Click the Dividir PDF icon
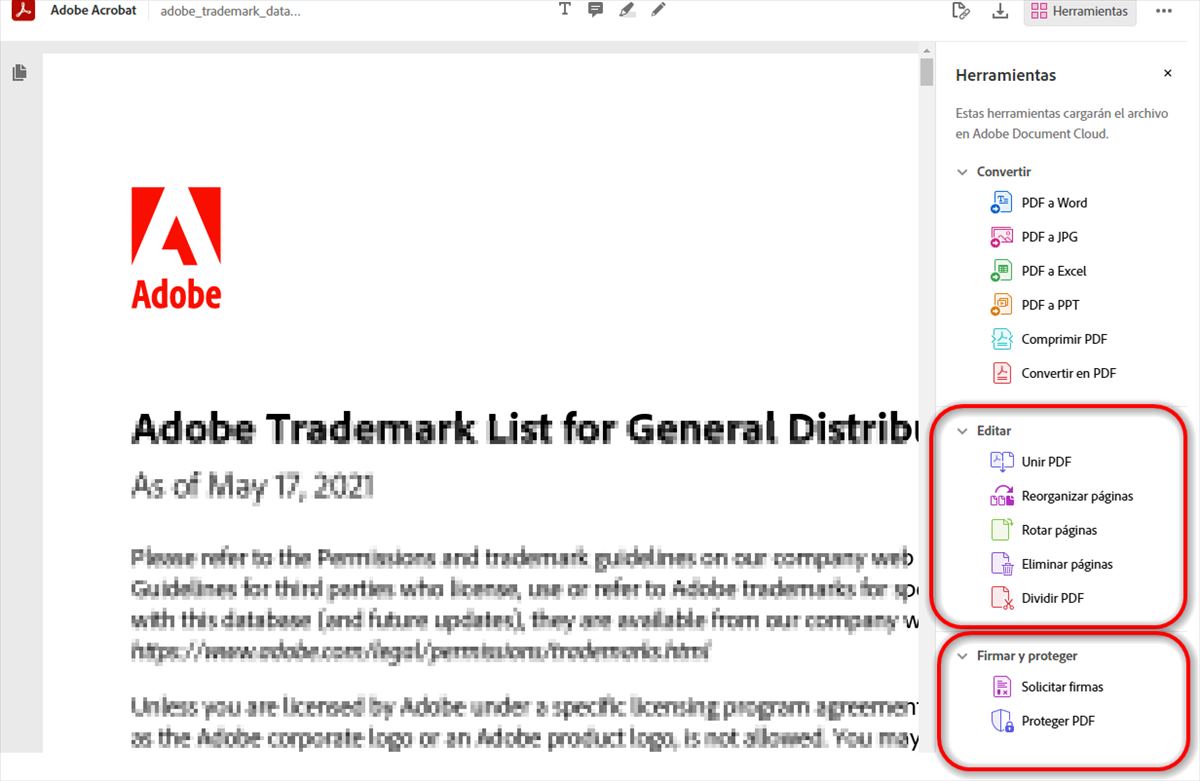The image size is (1200, 781). click(1002, 598)
